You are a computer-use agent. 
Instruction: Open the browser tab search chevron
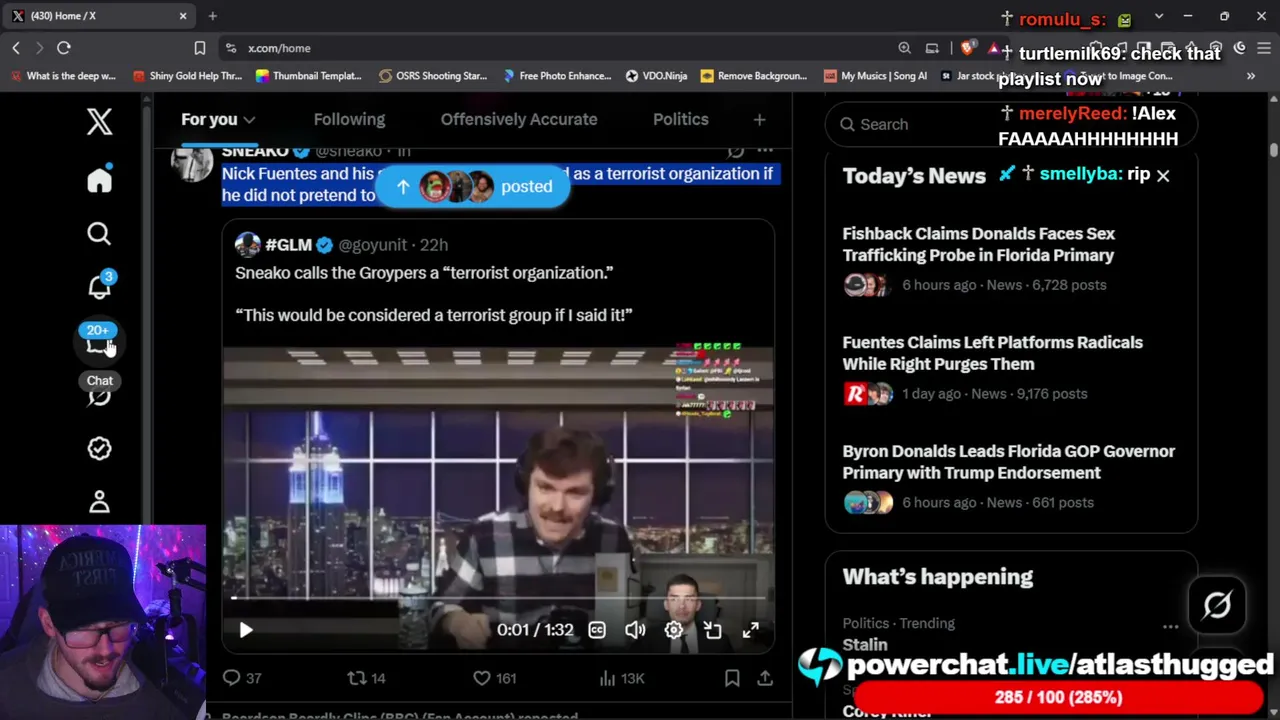[1159, 16]
